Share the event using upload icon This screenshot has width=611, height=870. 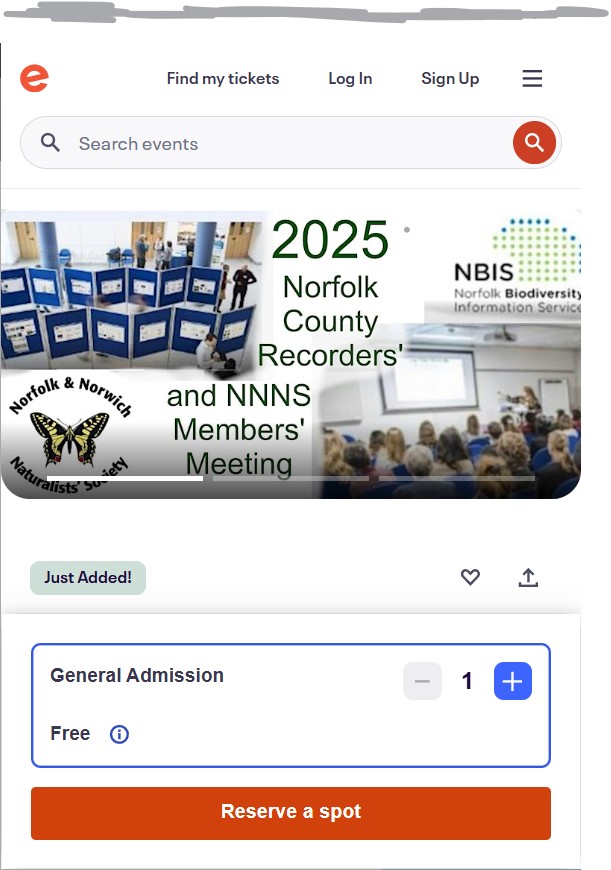(528, 577)
